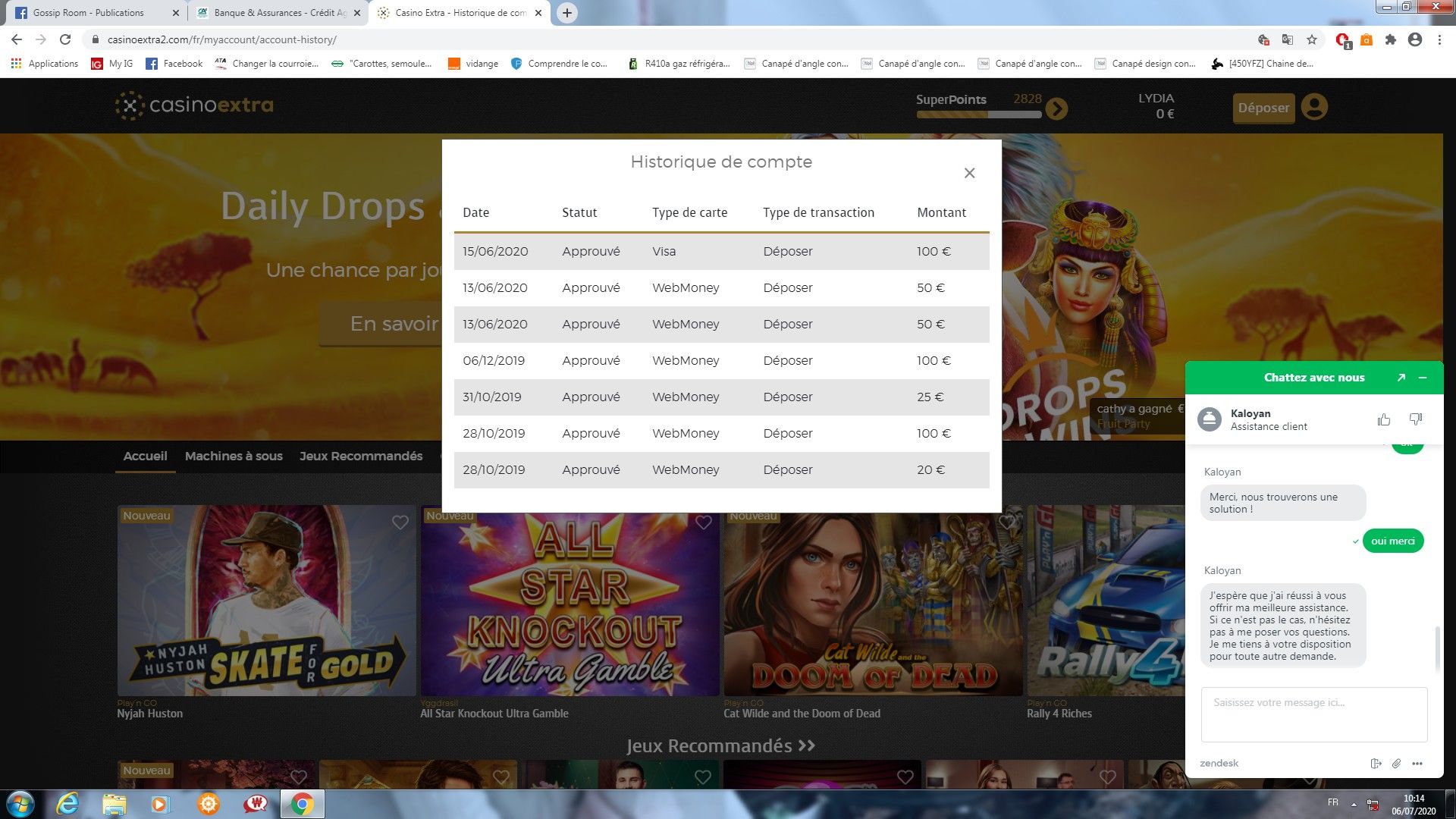Open My IG bookmark
Screen dimensions: 1456x819
[x=111, y=64]
